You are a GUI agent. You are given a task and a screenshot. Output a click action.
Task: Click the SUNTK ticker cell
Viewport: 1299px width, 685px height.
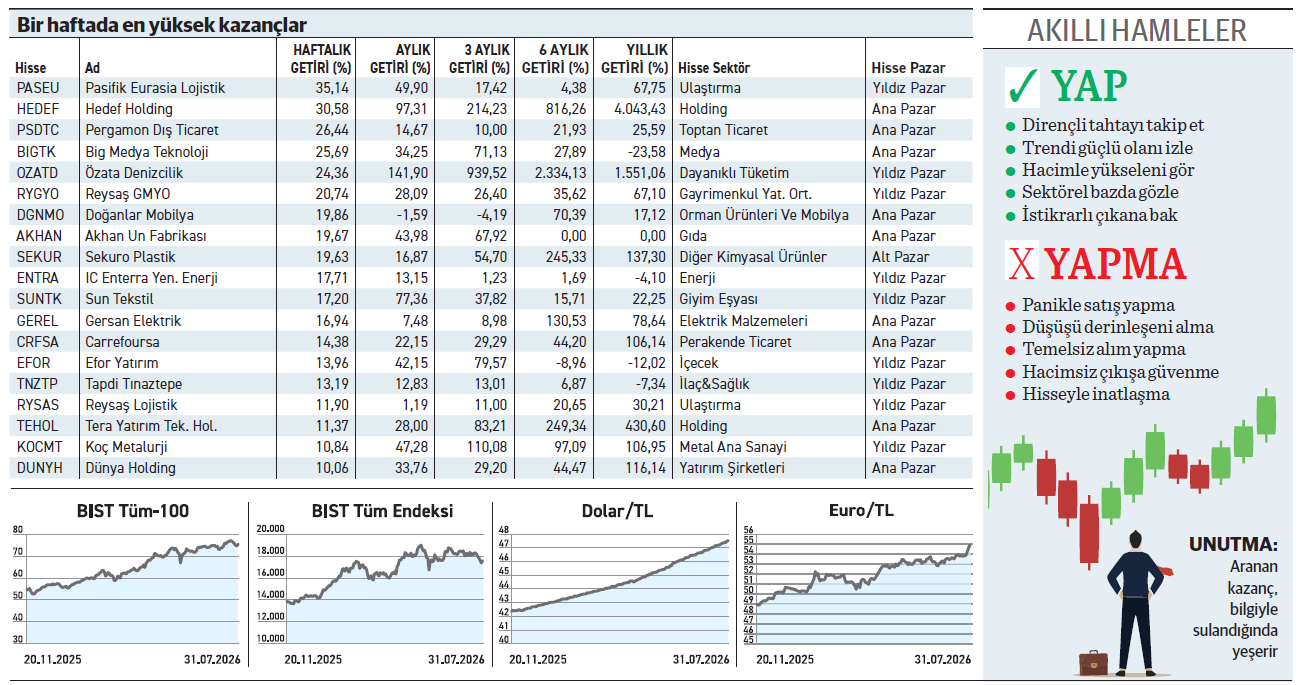pyautogui.click(x=38, y=299)
